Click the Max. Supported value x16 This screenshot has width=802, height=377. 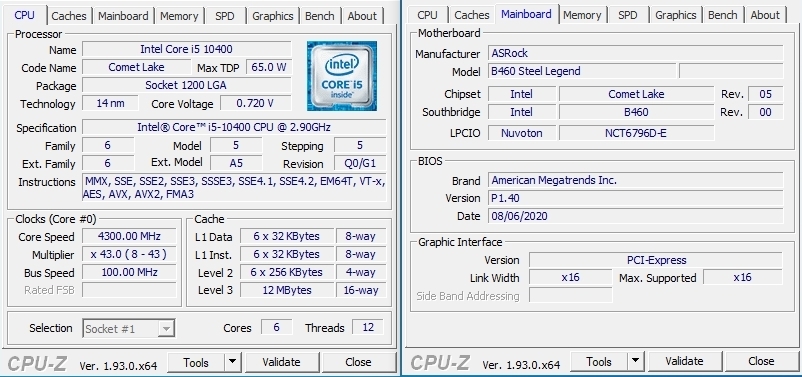[743, 277]
